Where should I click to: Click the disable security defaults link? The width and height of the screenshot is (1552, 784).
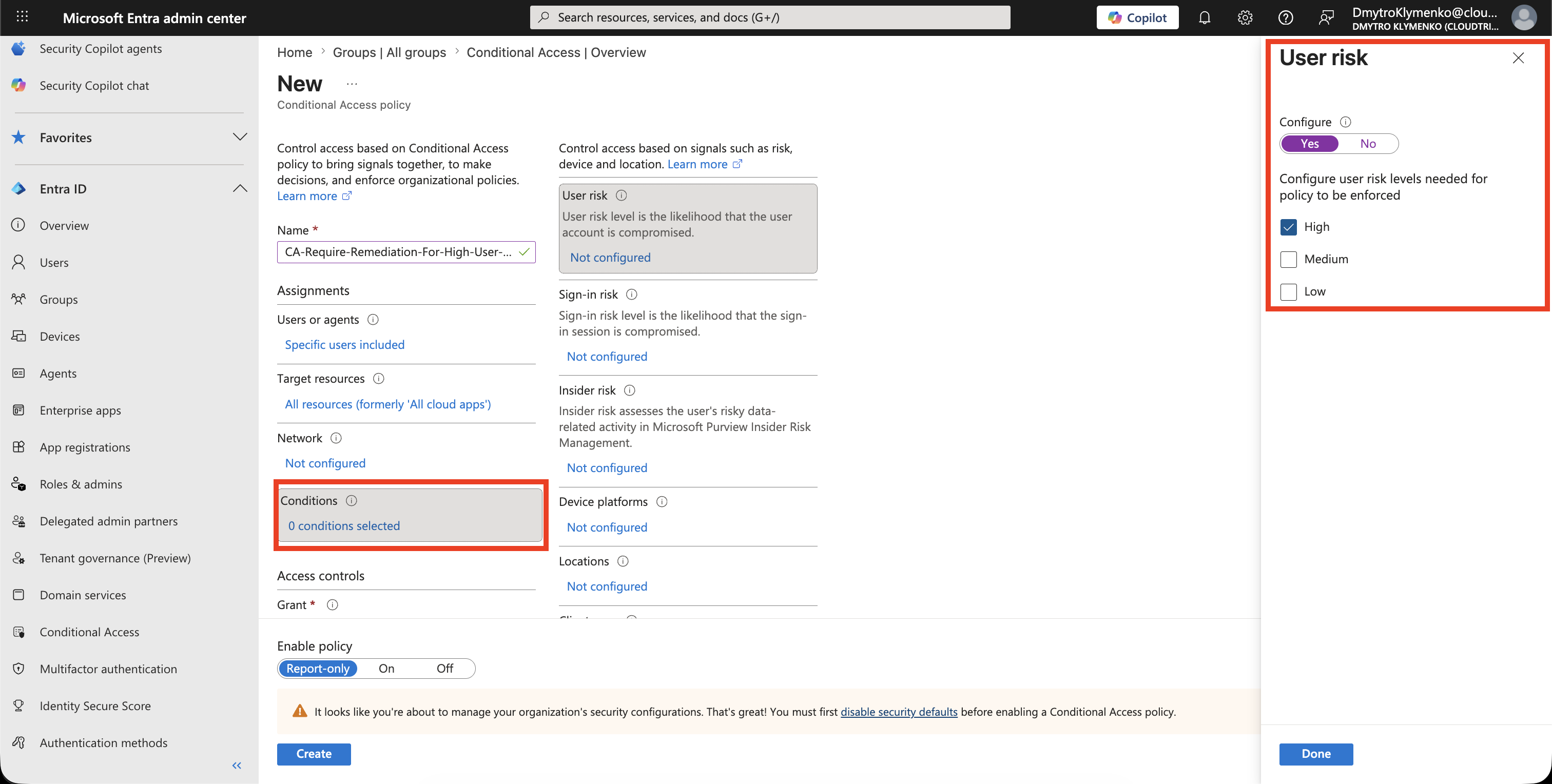click(x=899, y=712)
